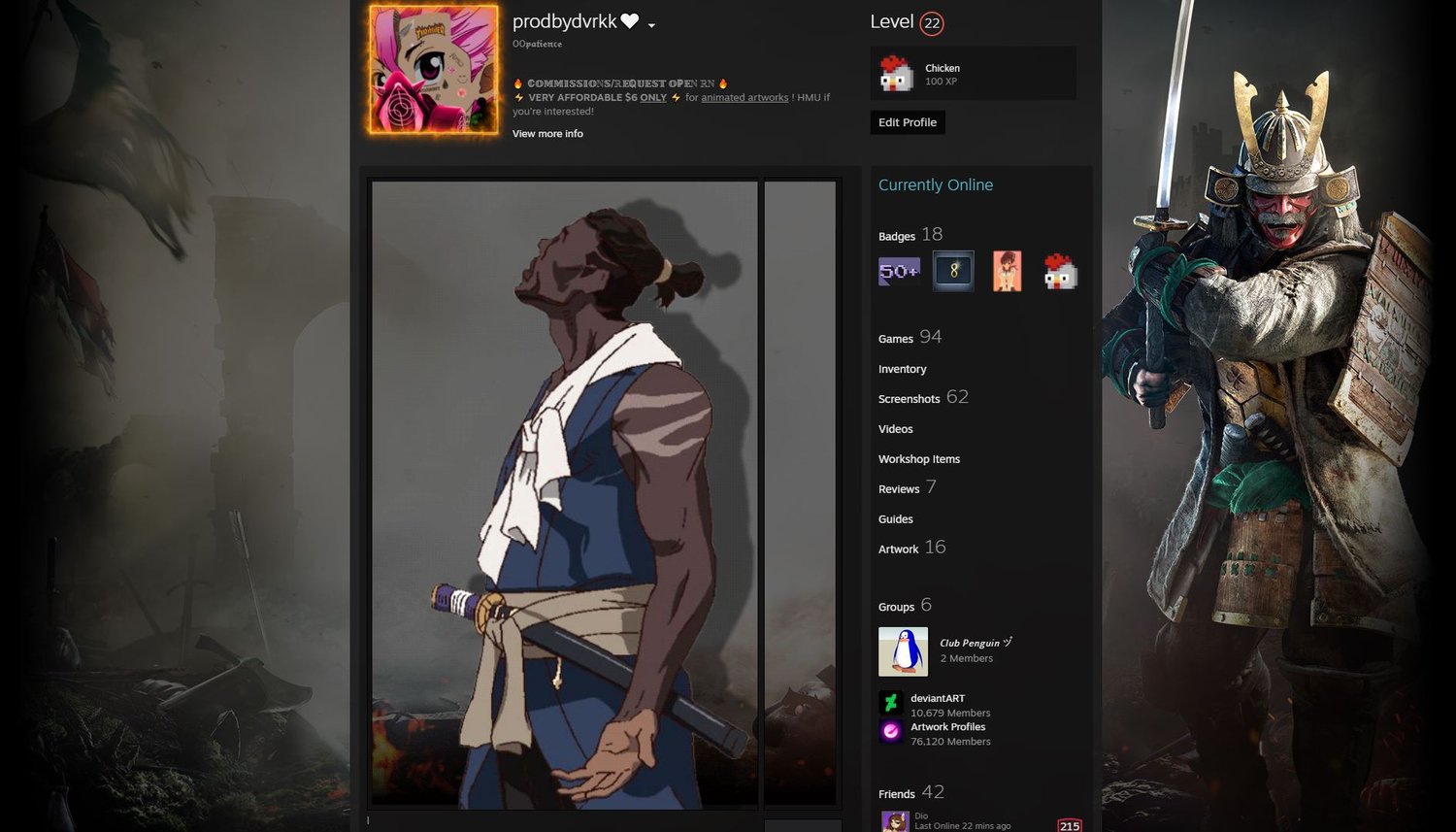Screen dimensions: 1456x832
Task: Click the profile avatar image
Action: pos(434,70)
